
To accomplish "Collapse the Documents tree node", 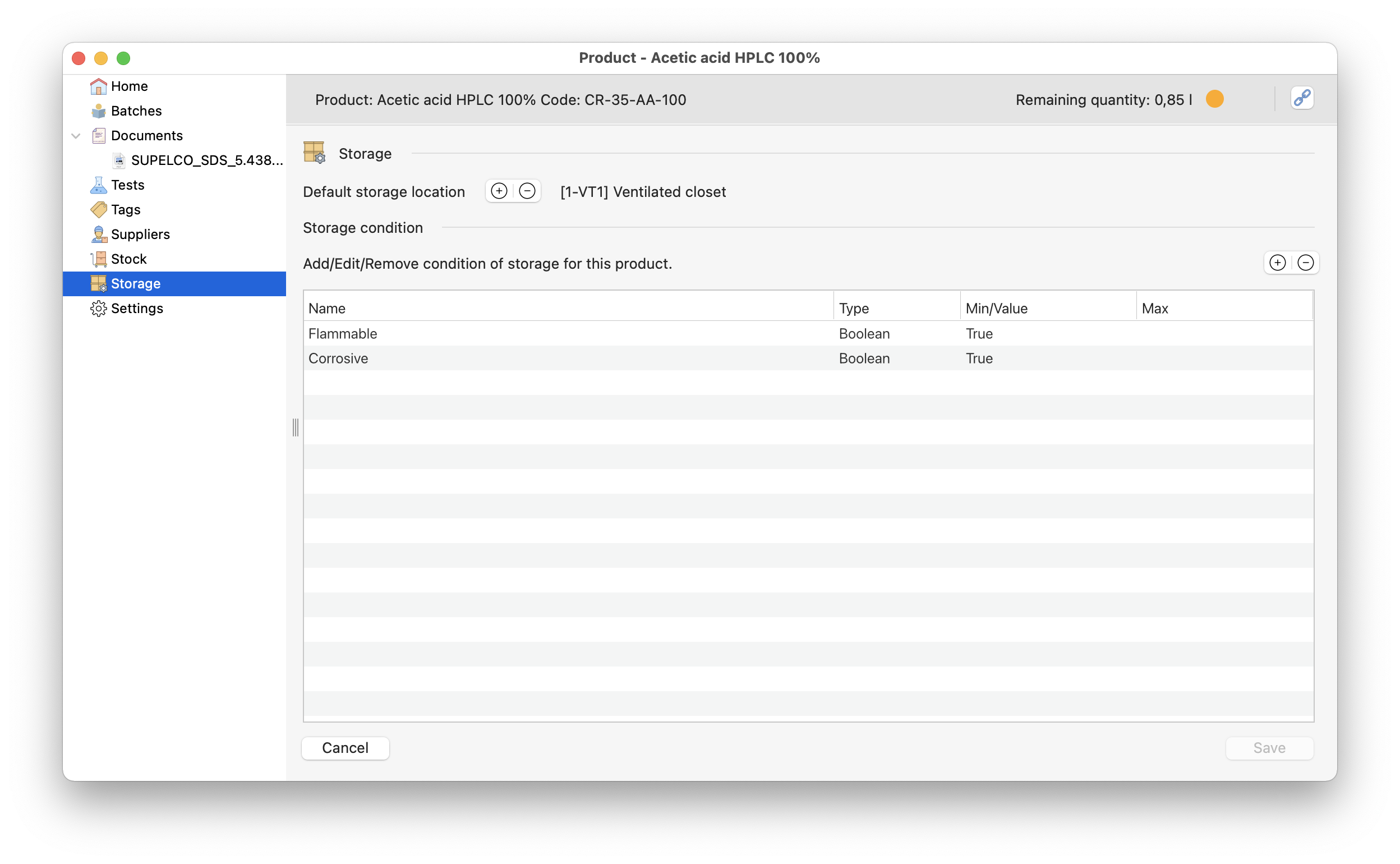I will pyautogui.click(x=76, y=136).
